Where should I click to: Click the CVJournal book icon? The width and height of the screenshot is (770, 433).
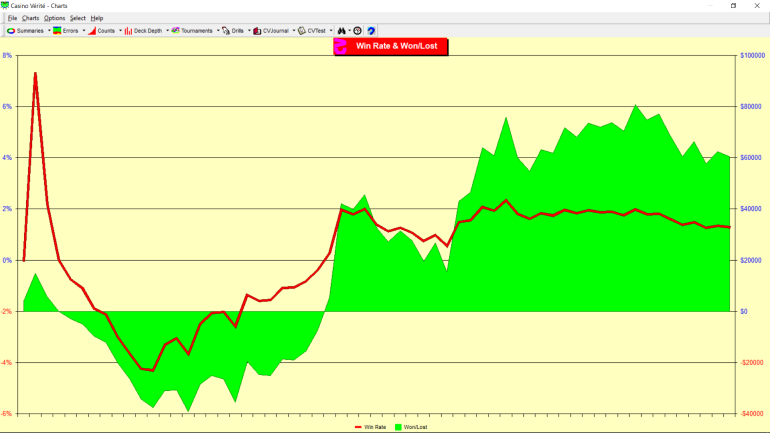pyautogui.click(x=257, y=31)
